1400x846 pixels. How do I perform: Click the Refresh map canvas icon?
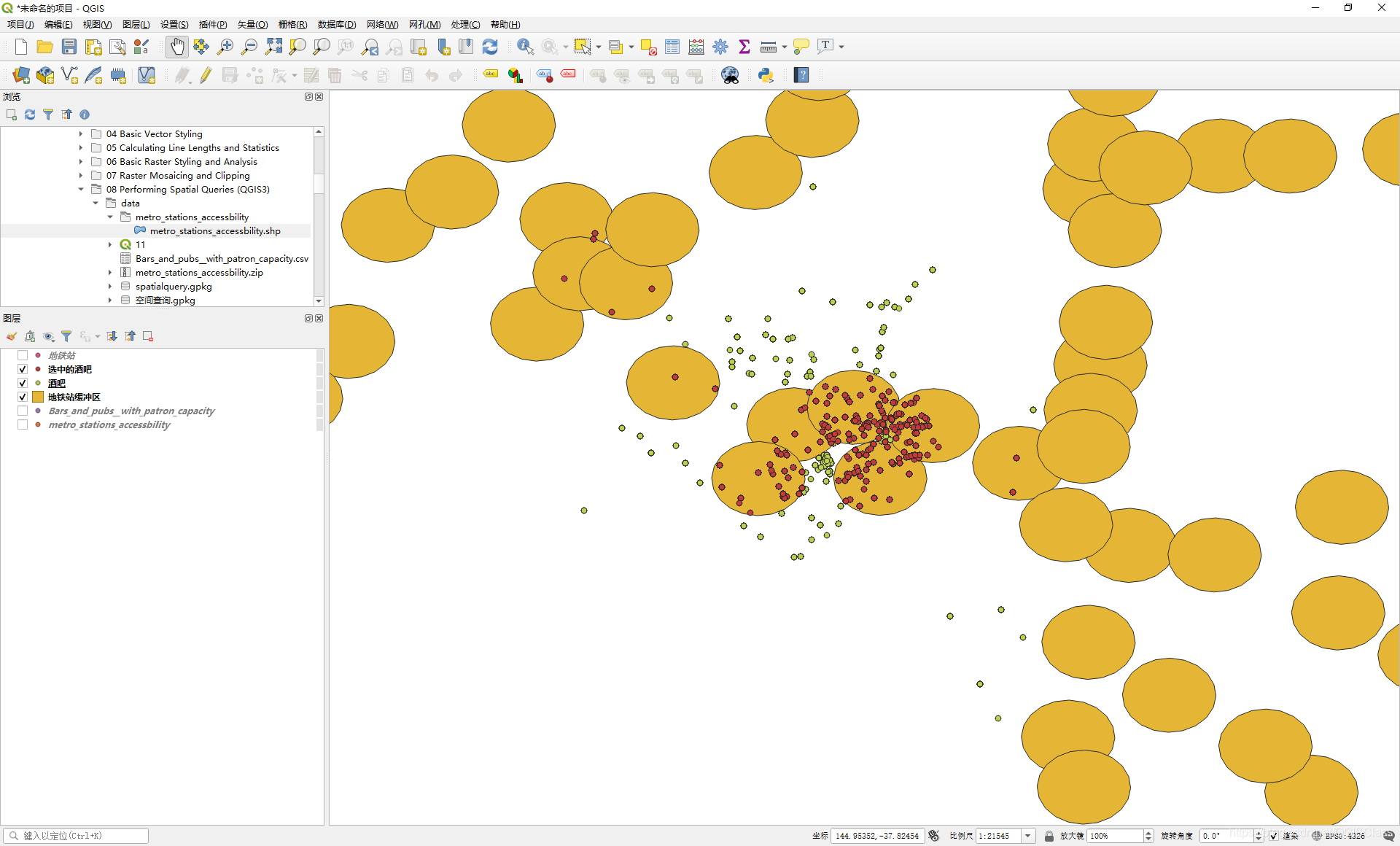(x=490, y=47)
